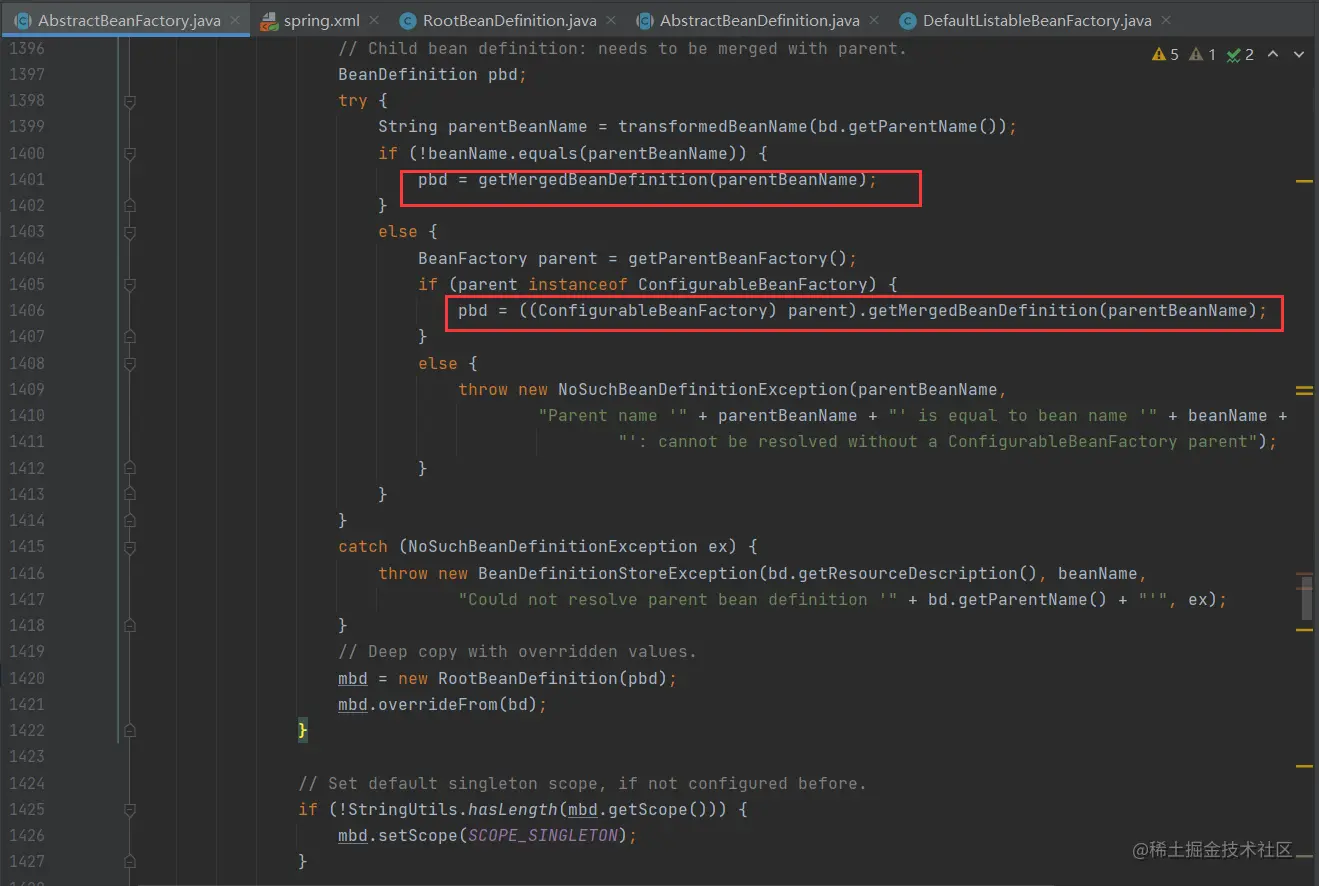
Task: Jump to next highlighted problem arrow
Action: pyautogui.click(x=1300, y=55)
